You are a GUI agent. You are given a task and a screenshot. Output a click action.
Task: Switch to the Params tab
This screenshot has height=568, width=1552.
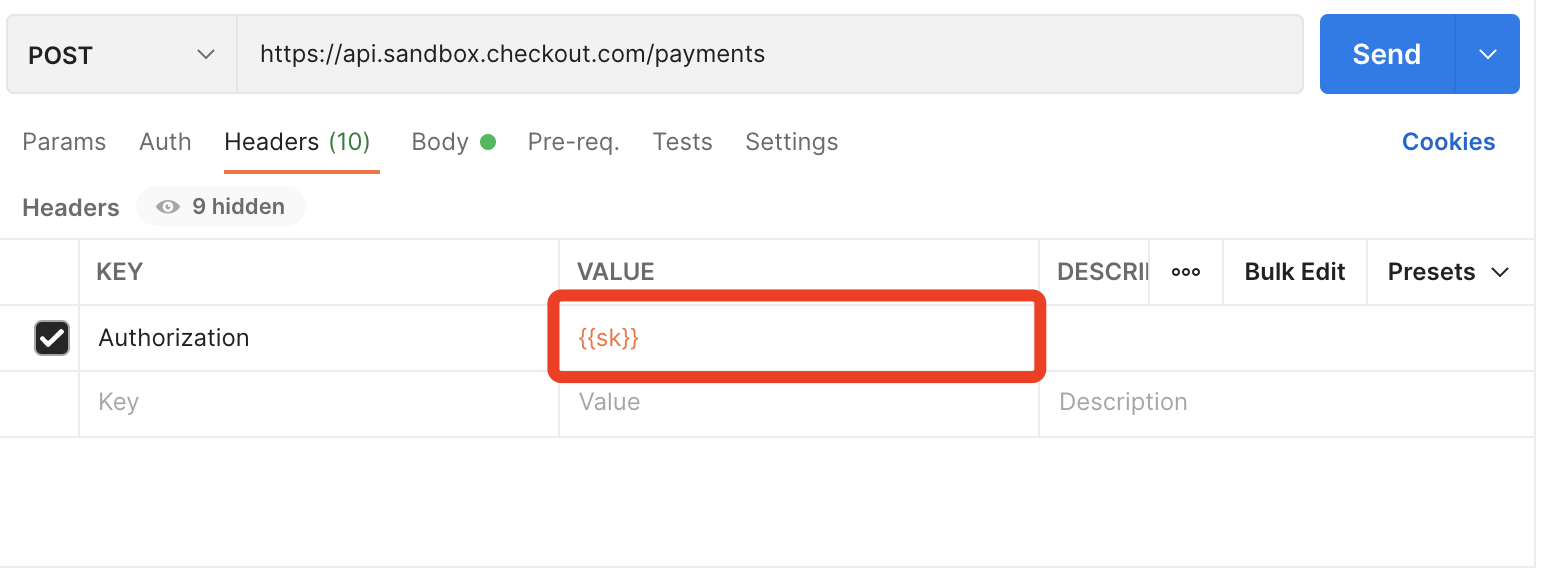tap(64, 142)
